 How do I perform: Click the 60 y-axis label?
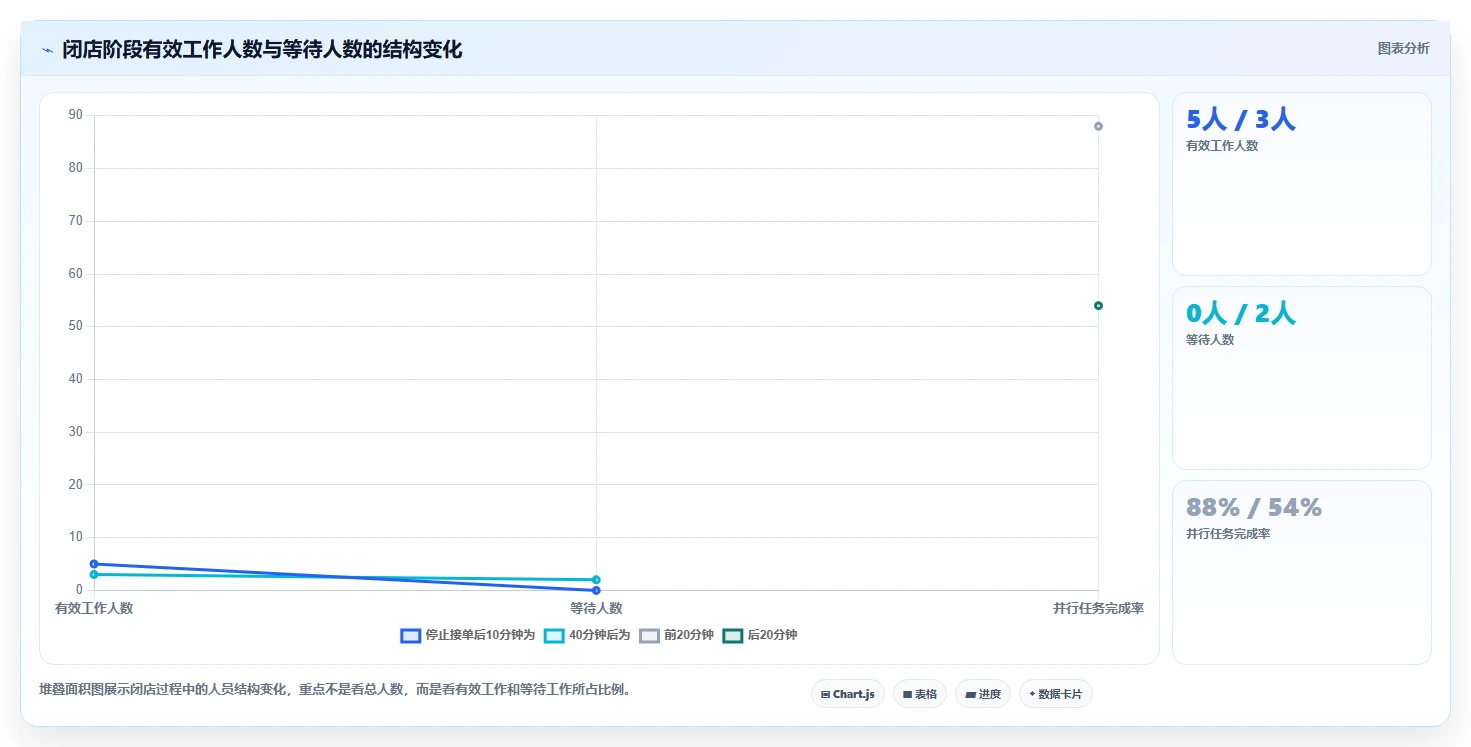tap(76, 274)
